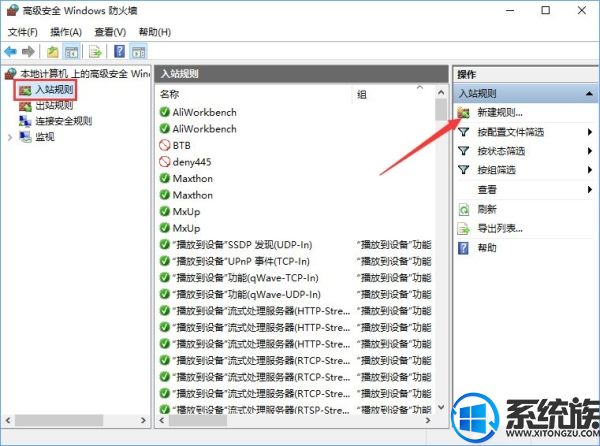Collapse the 入站规则 actions section arrow
Viewport: 600px width, 446px height.
589,94
